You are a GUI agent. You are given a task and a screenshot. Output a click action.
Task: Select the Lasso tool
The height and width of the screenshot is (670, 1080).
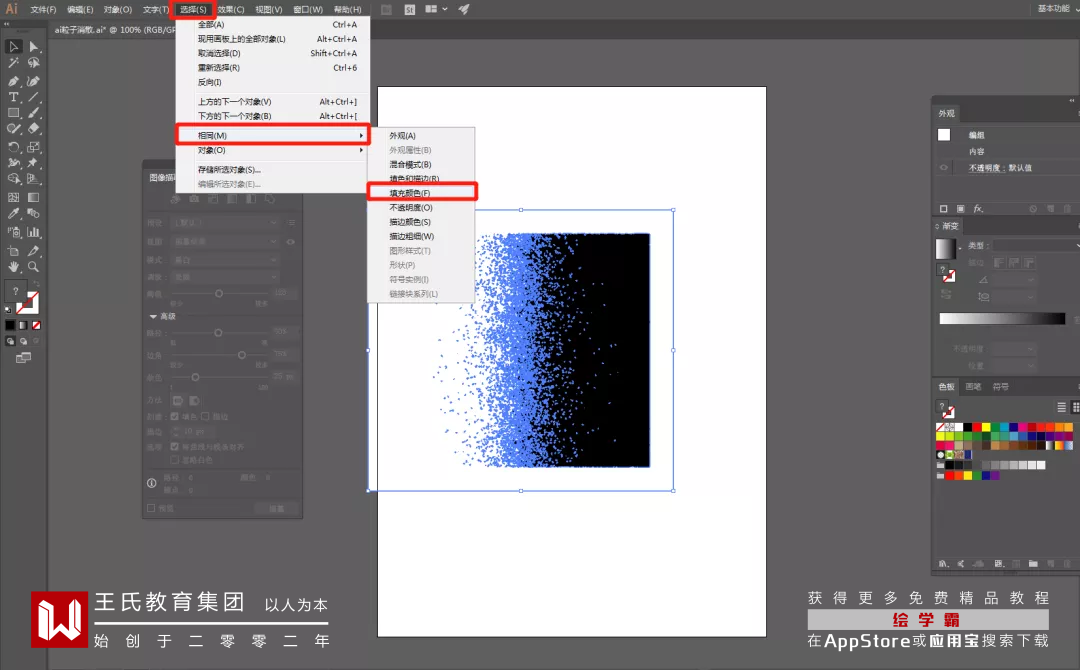pos(34,63)
